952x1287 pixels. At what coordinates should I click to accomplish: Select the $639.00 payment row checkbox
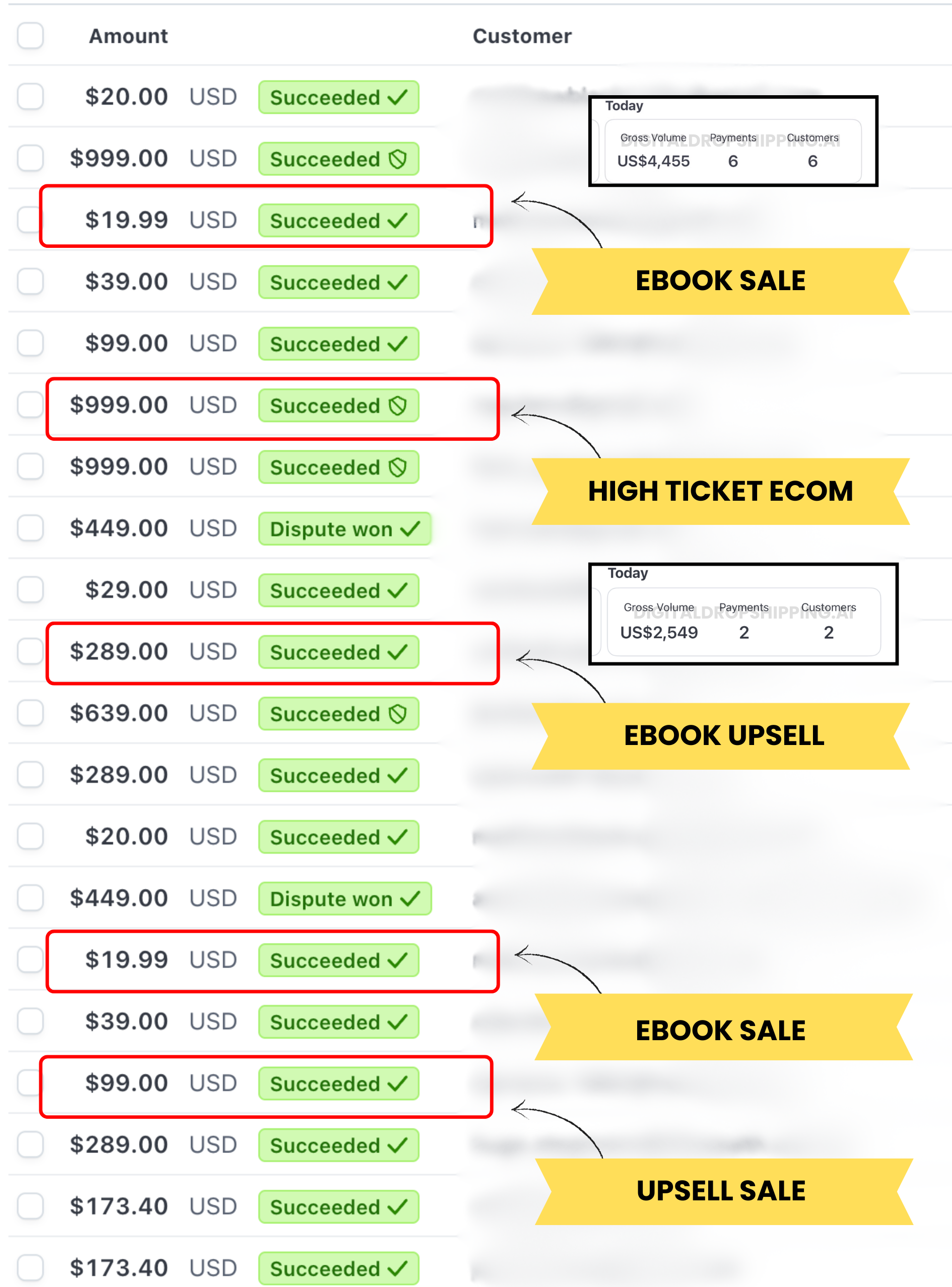(x=30, y=713)
